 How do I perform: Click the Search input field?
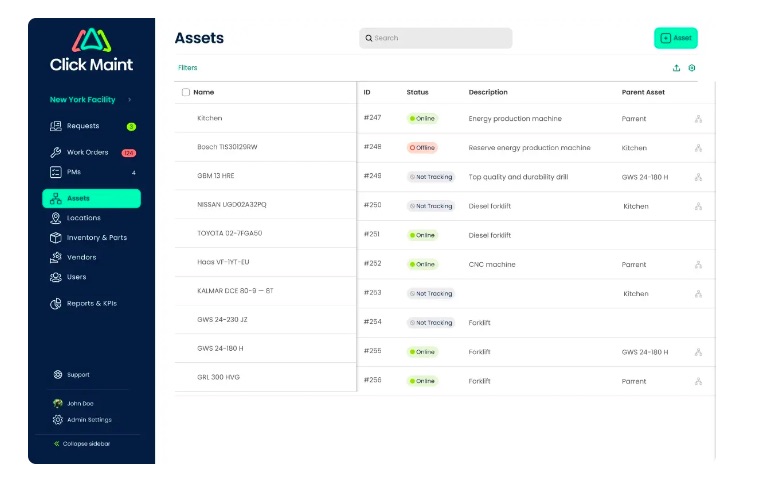click(x=435, y=38)
